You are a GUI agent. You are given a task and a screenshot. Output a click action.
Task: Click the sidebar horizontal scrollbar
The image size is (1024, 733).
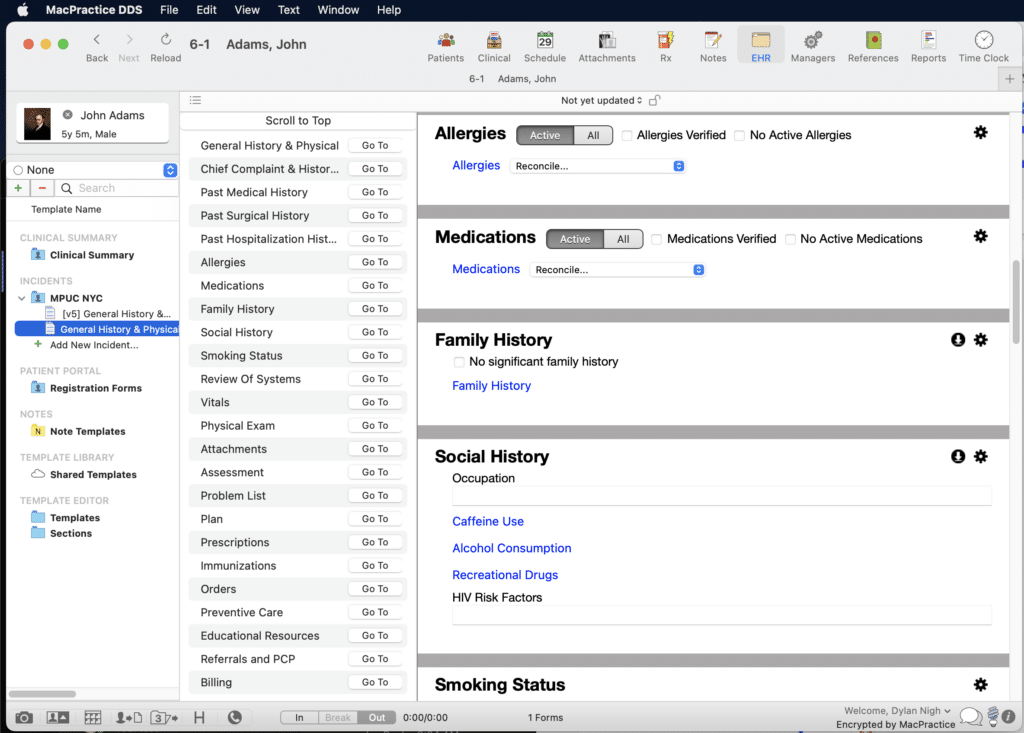[42, 694]
